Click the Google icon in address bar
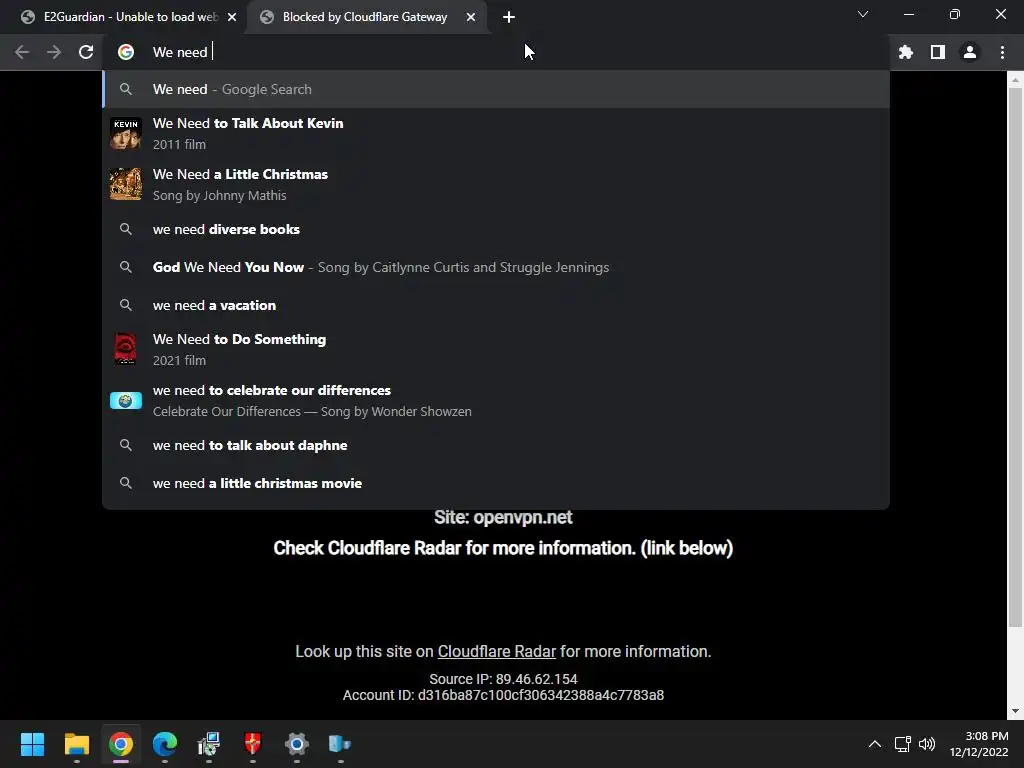The image size is (1024, 768). coord(126,52)
